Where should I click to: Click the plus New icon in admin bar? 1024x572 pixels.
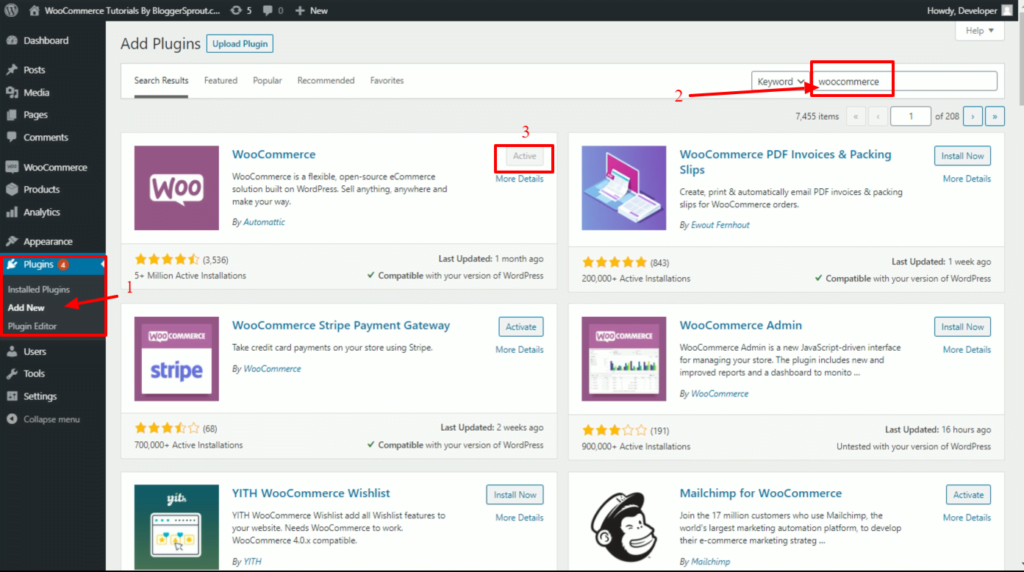[300, 10]
